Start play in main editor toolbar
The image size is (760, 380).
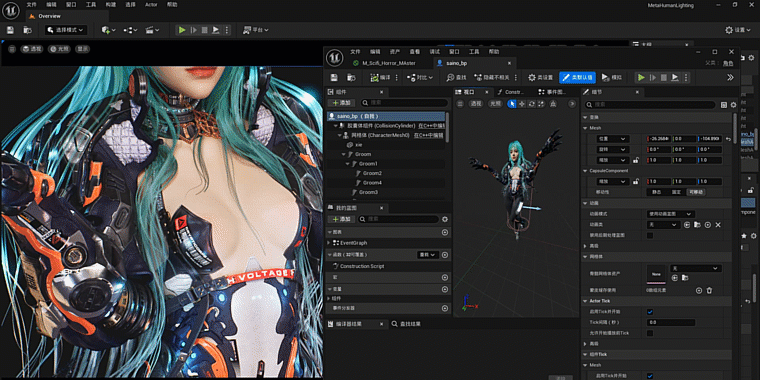pyautogui.click(x=182, y=30)
